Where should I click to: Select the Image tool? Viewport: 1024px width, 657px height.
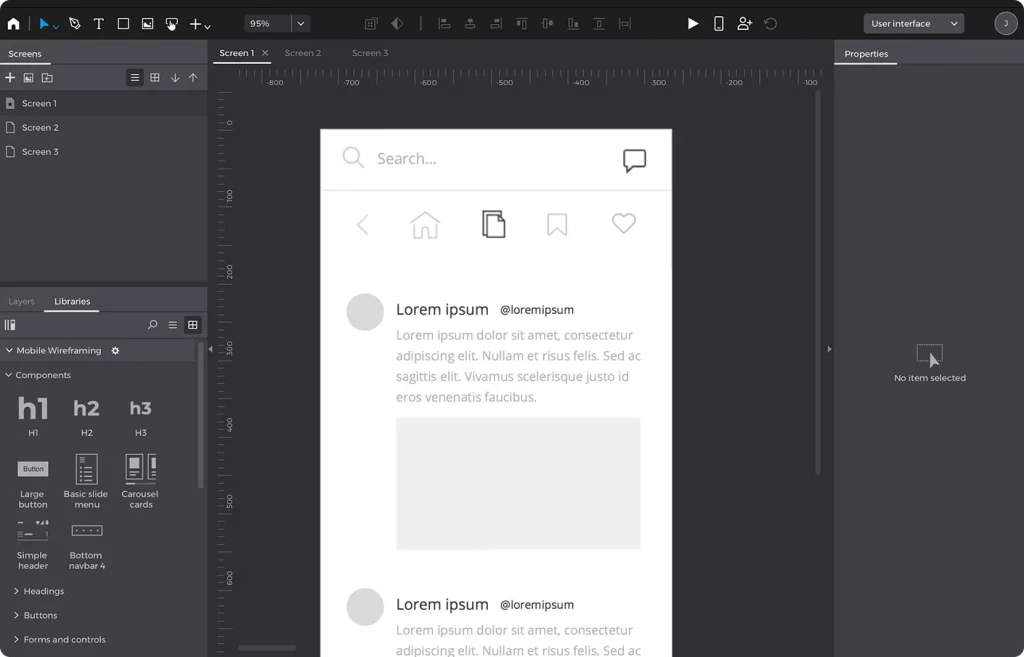click(148, 24)
